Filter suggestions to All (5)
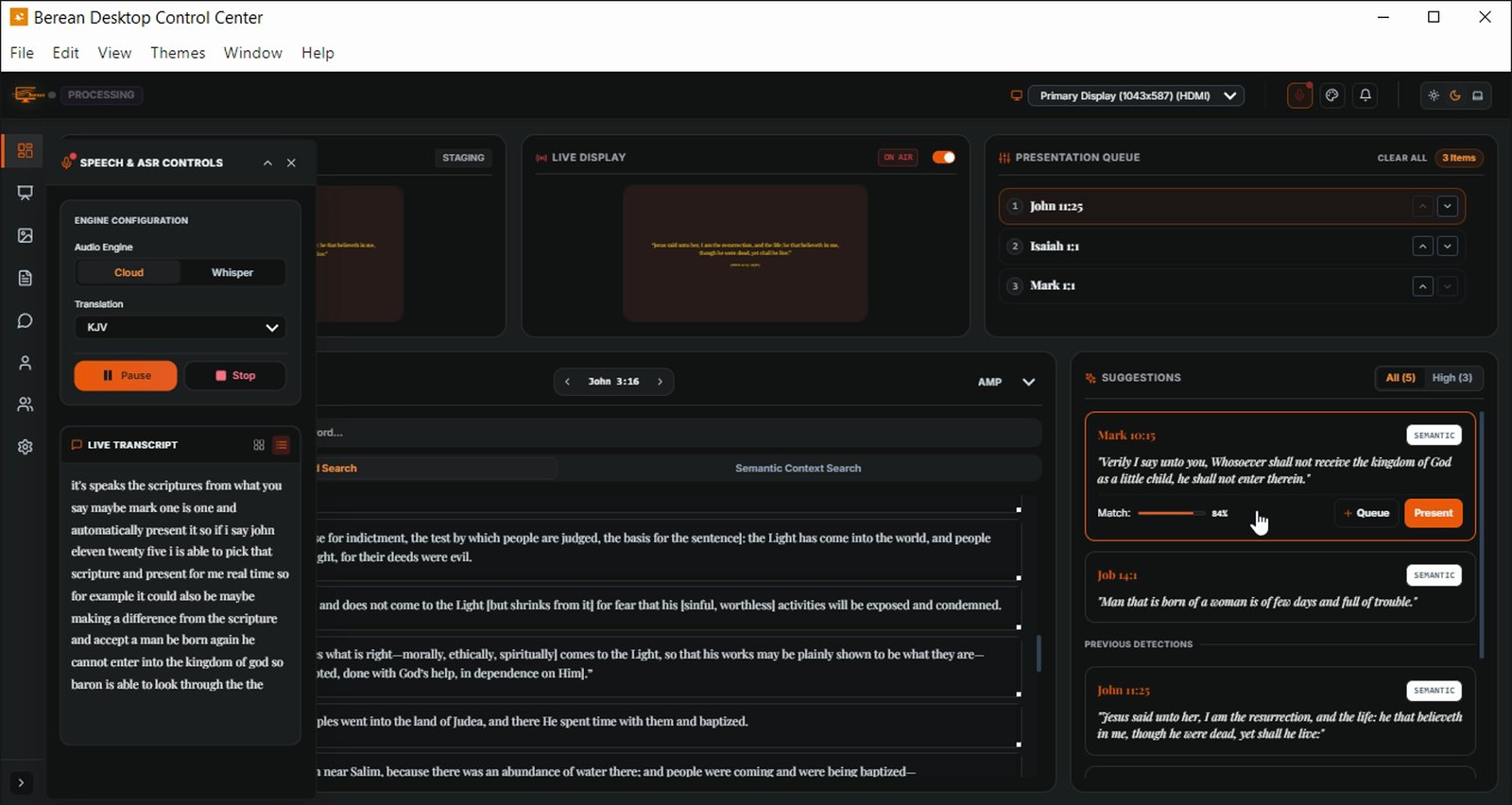This screenshot has width=1512, height=805. pyautogui.click(x=1400, y=378)
